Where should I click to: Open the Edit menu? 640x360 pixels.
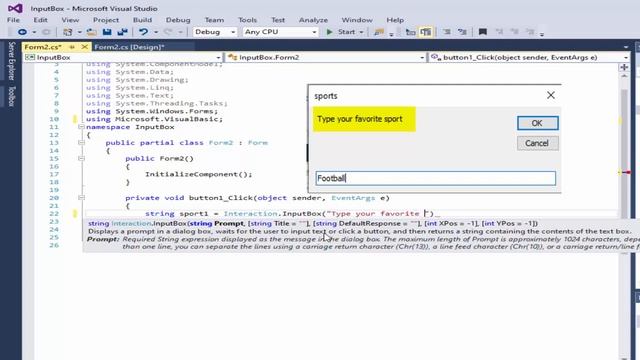40,20
